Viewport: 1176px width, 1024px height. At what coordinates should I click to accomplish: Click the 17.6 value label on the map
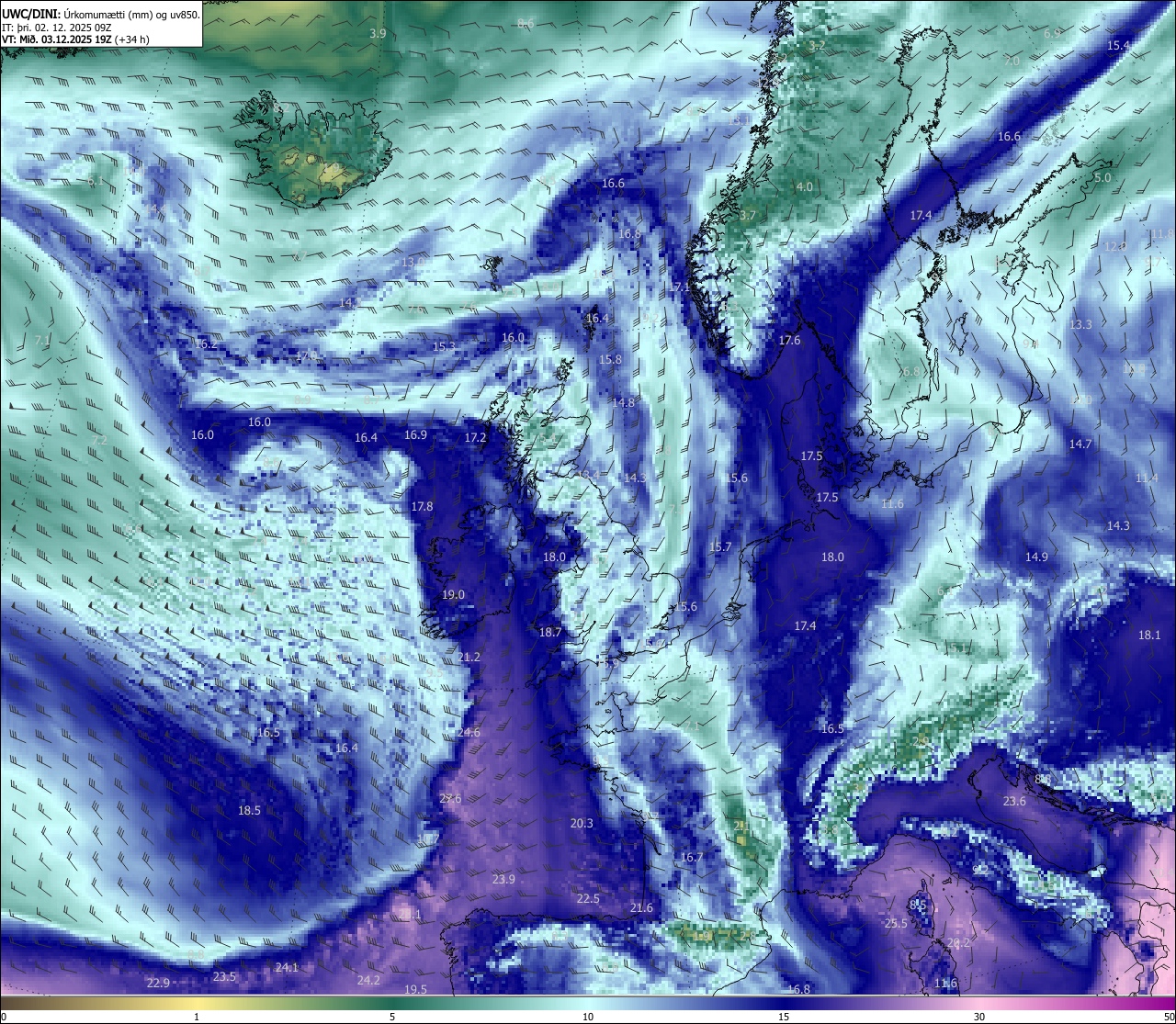[x=790, y=341]
